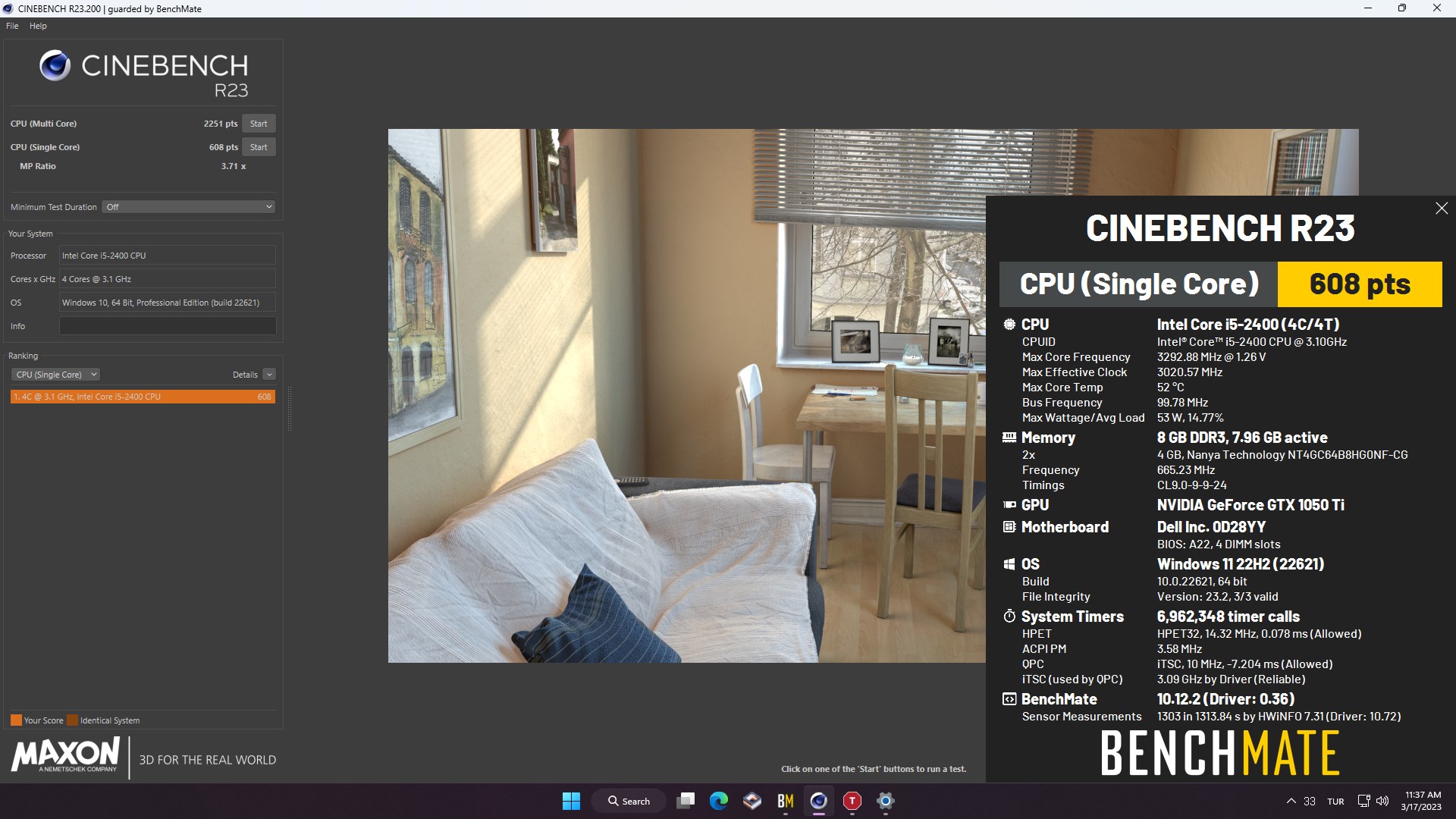Open Task View from the taskbar
The height and width of the screenshot is (819, 1456).
coord(686,801)
